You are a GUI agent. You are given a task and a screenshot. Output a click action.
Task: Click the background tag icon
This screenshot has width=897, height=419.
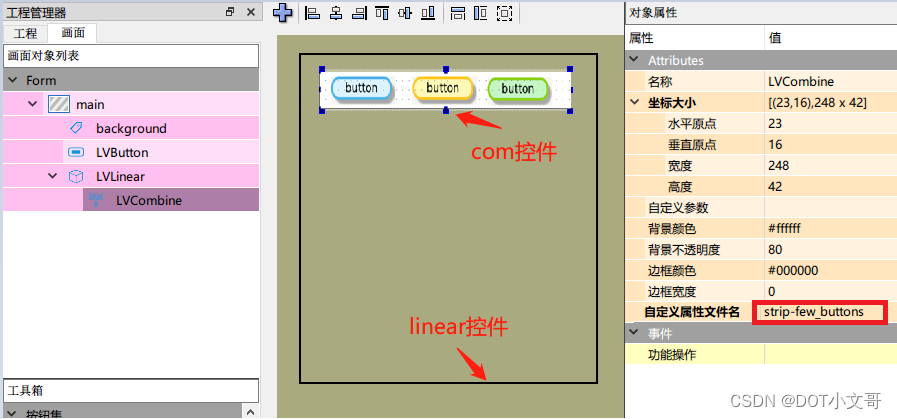75,128
